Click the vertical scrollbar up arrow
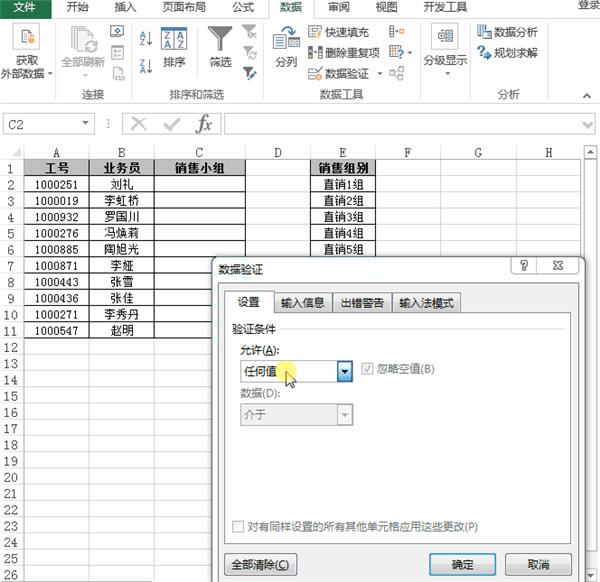 (590, 152)
